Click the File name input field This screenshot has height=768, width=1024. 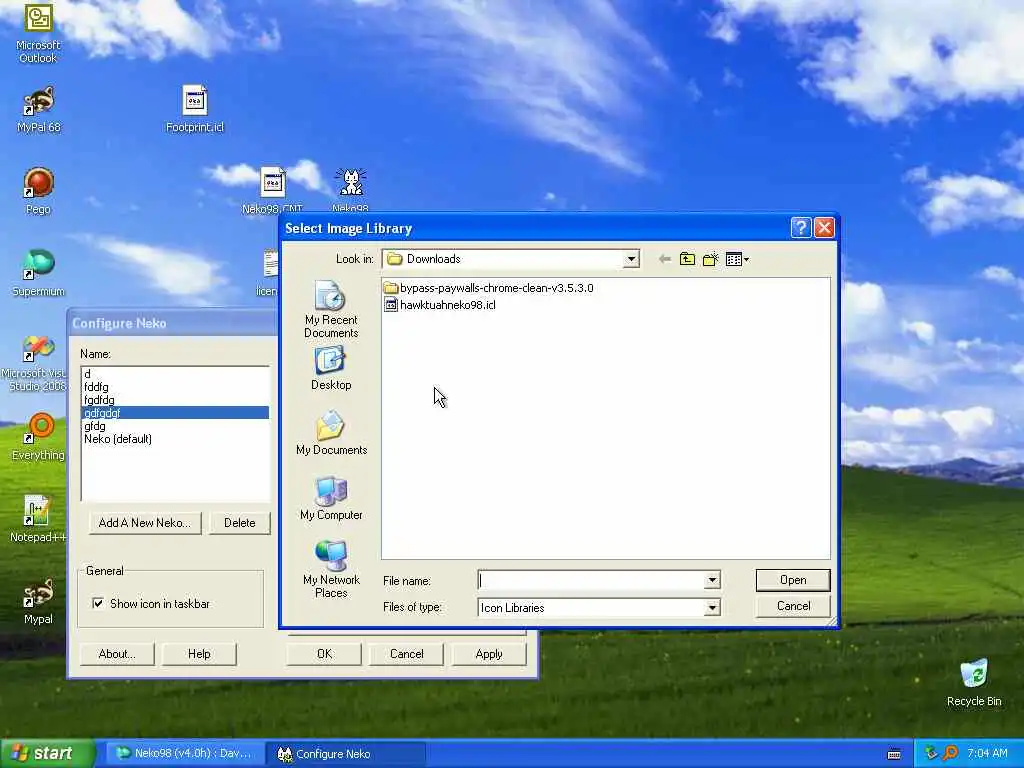591,580
